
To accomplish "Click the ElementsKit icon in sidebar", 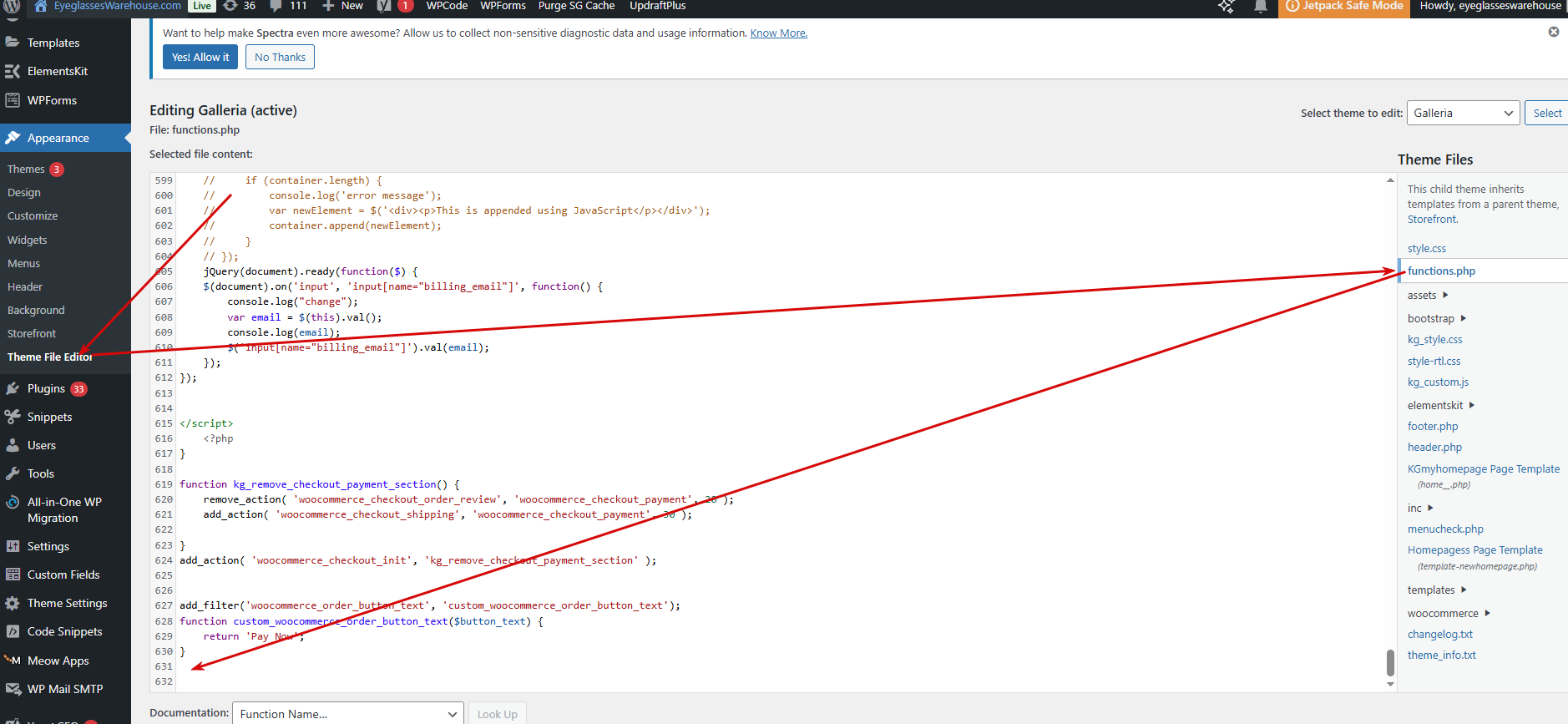I will tap(13, 71).
